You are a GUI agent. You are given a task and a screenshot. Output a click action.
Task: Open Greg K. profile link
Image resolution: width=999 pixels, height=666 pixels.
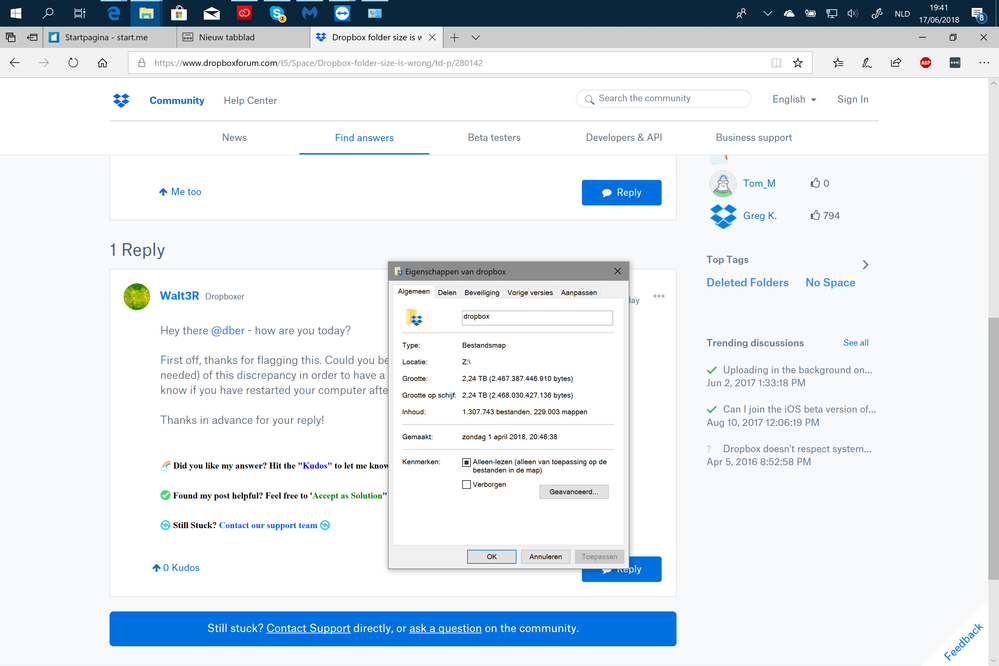click(759, 215)
